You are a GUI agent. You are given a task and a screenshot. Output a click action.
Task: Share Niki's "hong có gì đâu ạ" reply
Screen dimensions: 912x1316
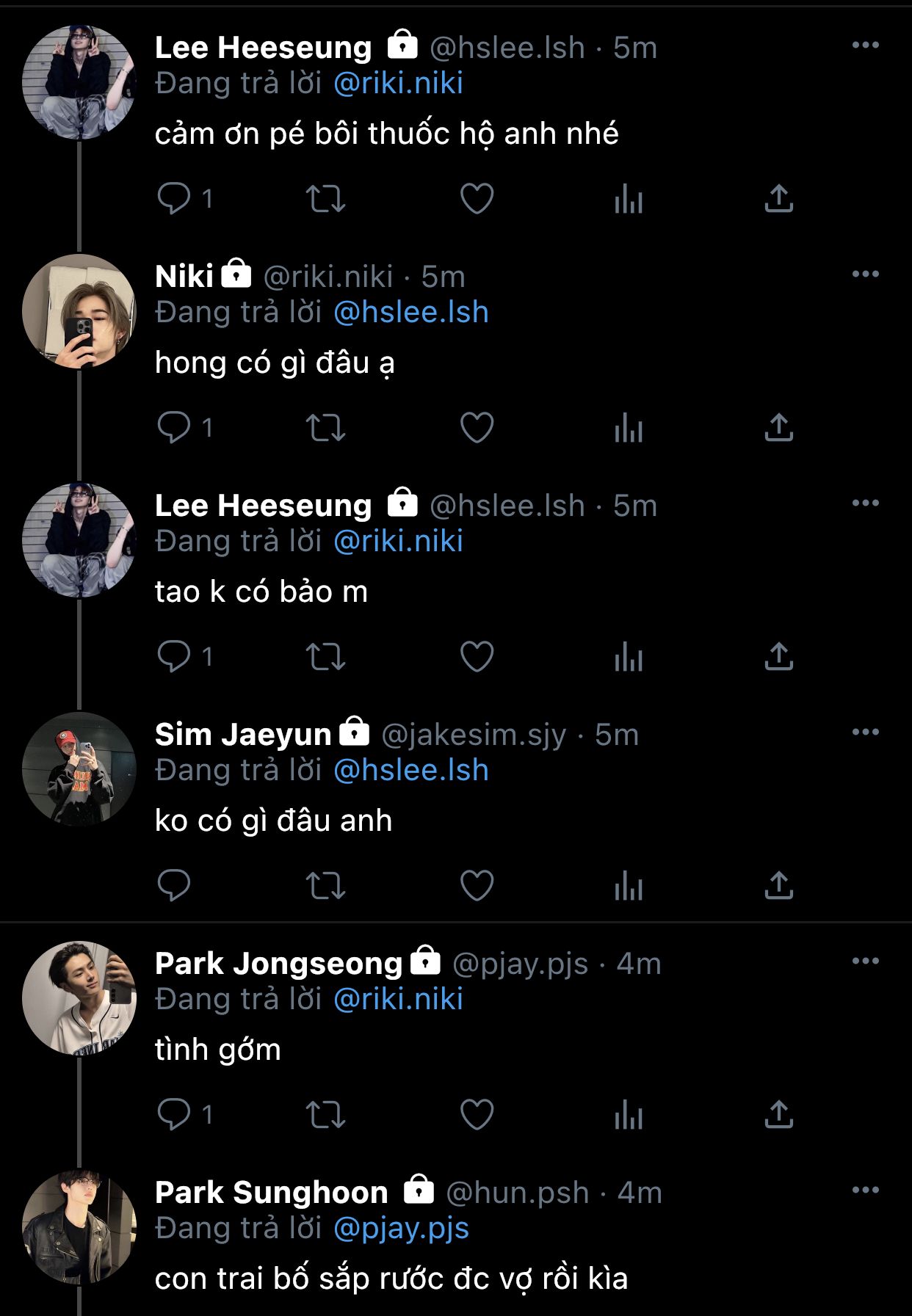pyautogui.click(x=778, y=427)
